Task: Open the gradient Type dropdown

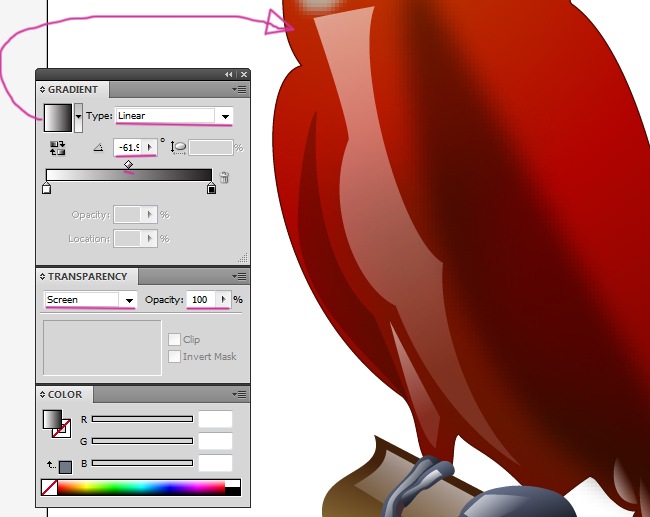Action: pos(226,116)
